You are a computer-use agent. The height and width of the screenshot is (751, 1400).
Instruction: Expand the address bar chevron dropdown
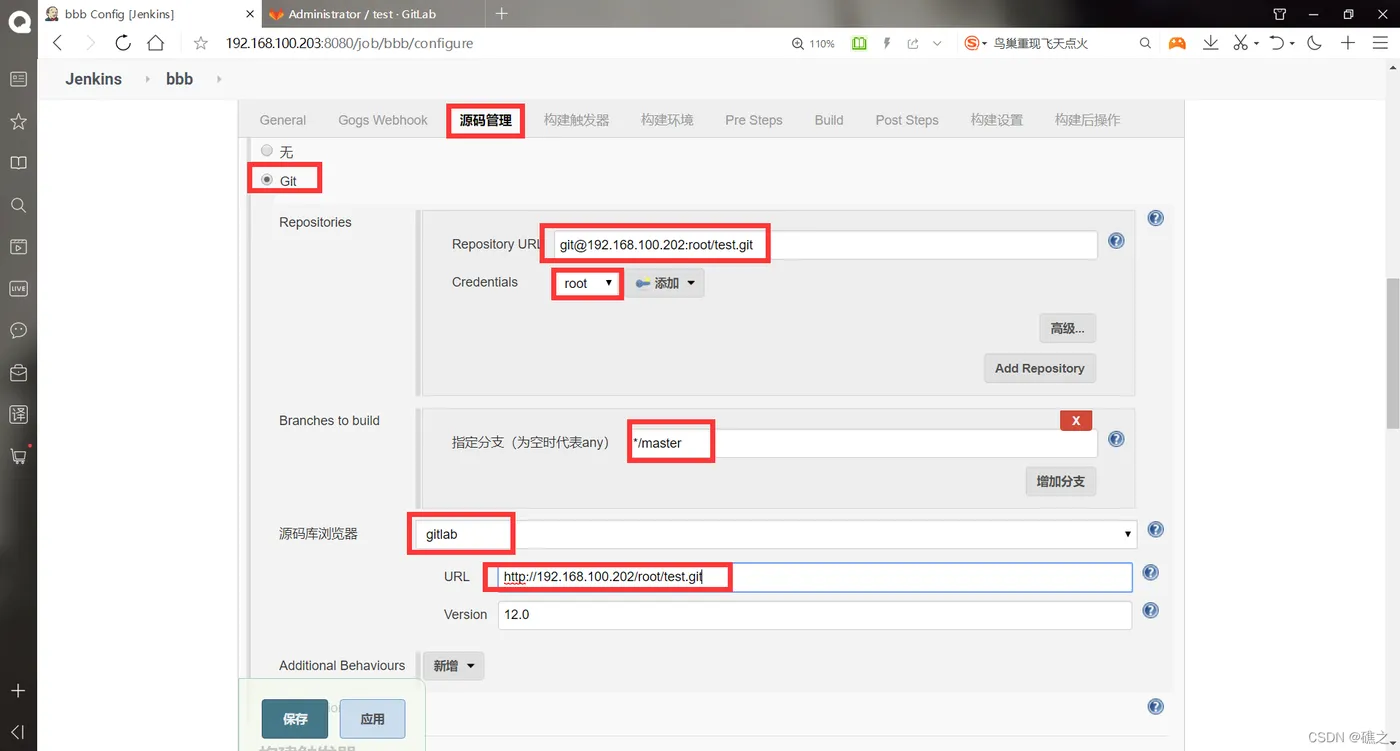(937, 44)
